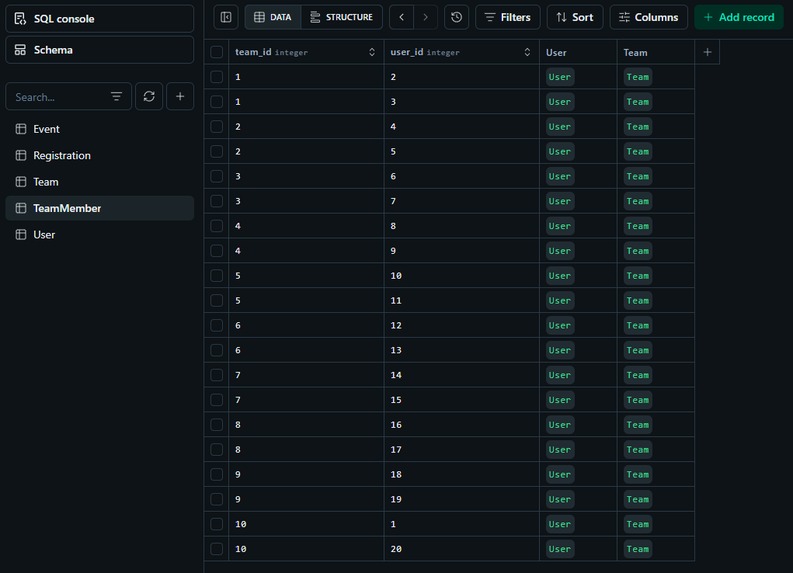
Task: Select all rows with header checkbox
Action: [x=216, y=52]
